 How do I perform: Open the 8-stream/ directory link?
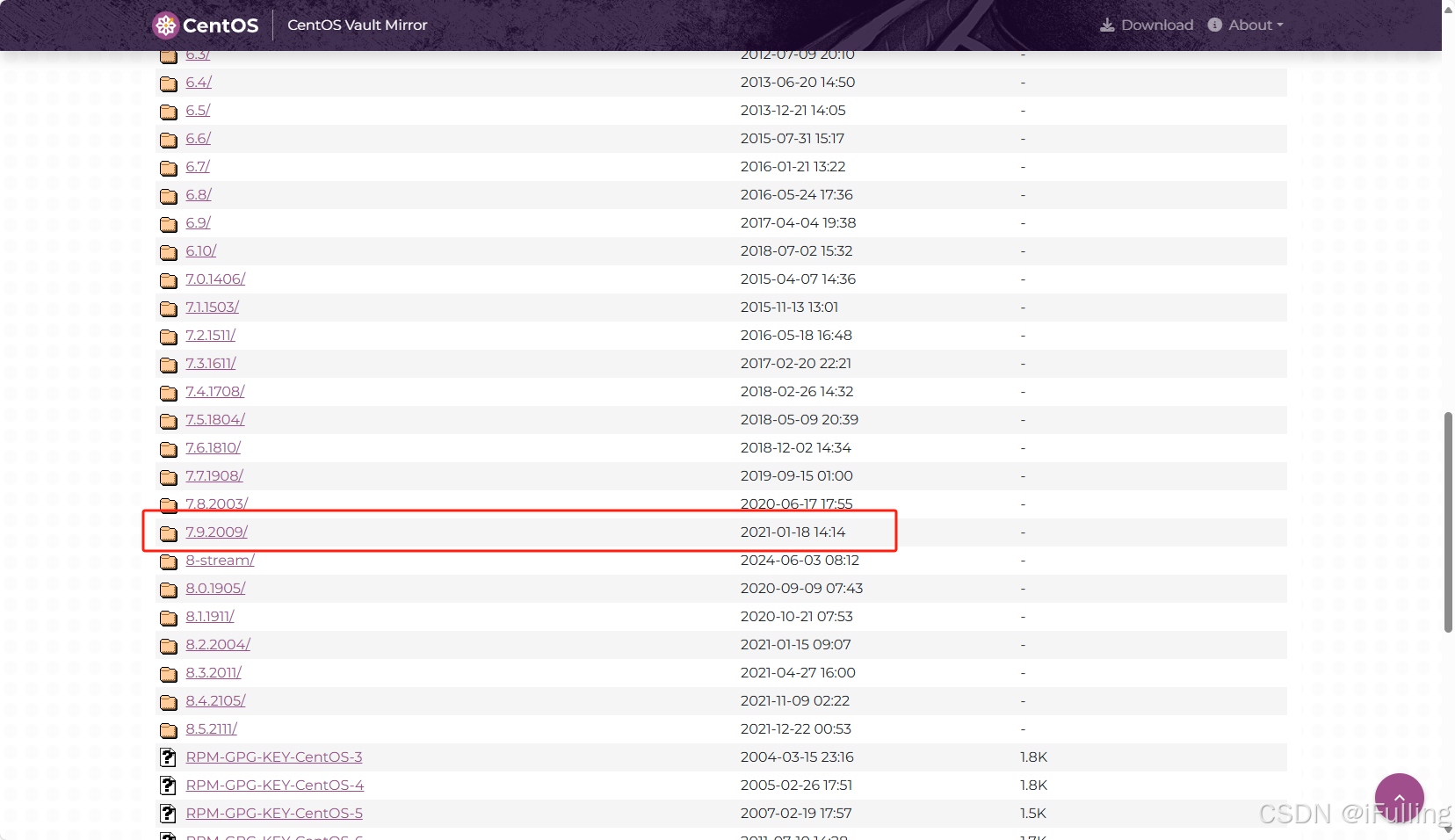[x=221, y=560]
